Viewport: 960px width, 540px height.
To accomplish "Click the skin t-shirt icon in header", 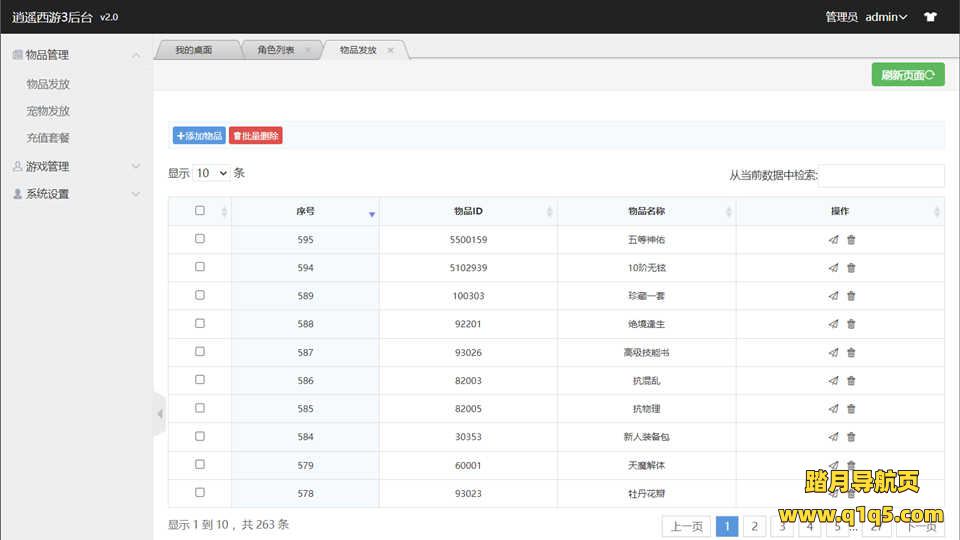I will [x=931, y=17].
